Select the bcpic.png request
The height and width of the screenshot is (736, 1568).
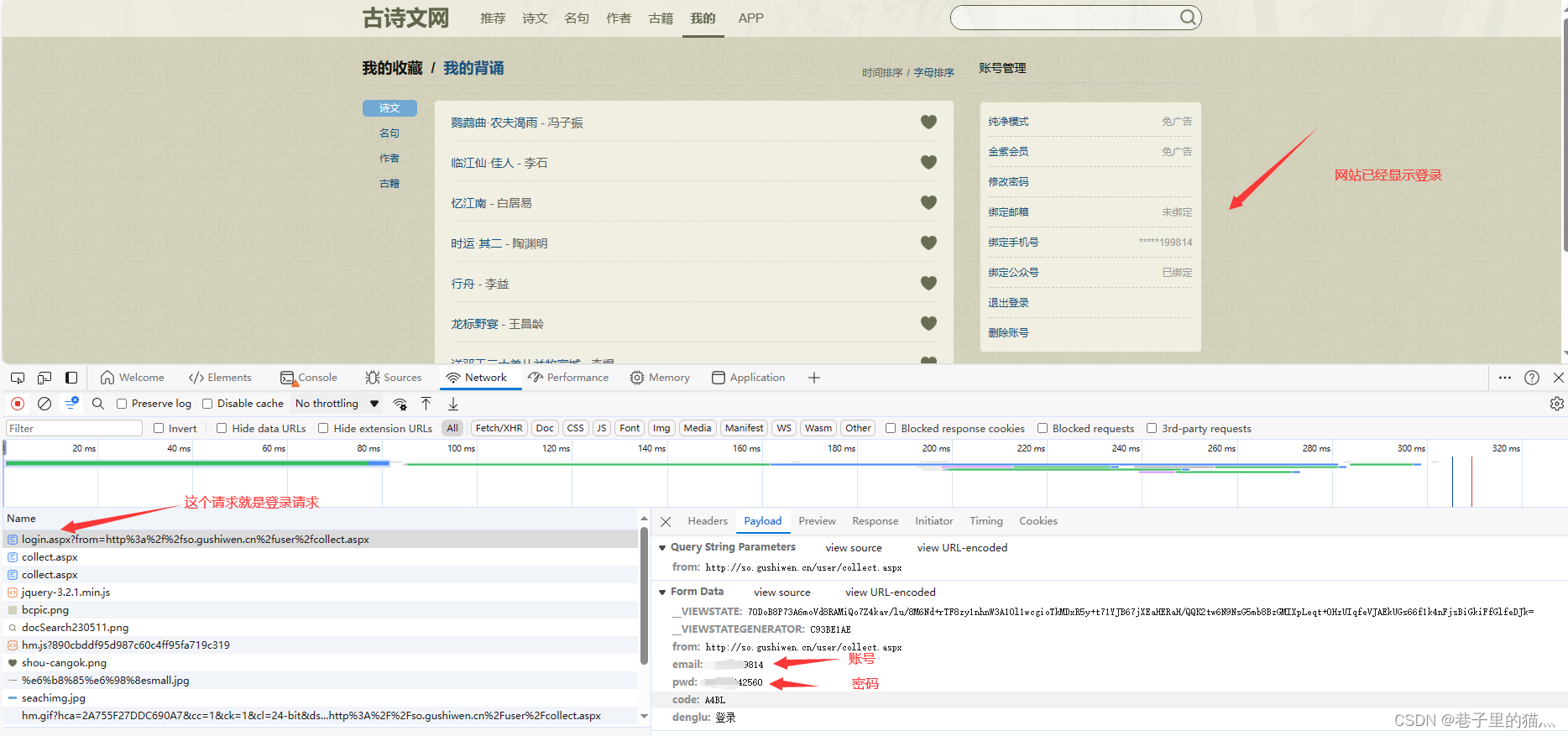[320, 610]
